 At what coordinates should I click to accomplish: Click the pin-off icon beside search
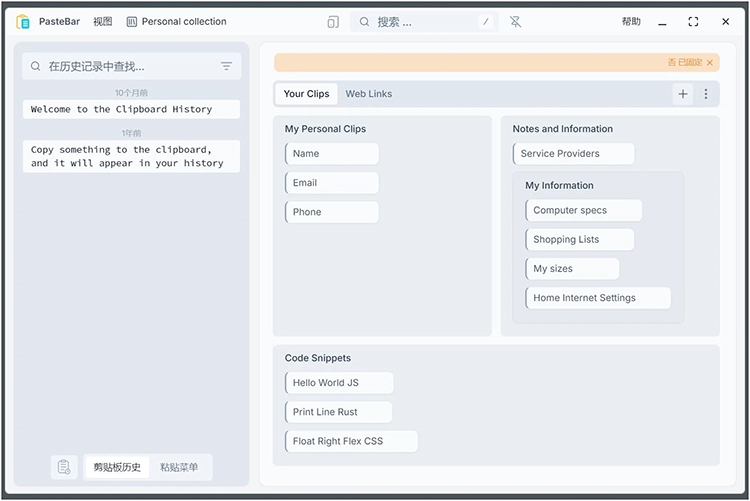pos(515,22)
